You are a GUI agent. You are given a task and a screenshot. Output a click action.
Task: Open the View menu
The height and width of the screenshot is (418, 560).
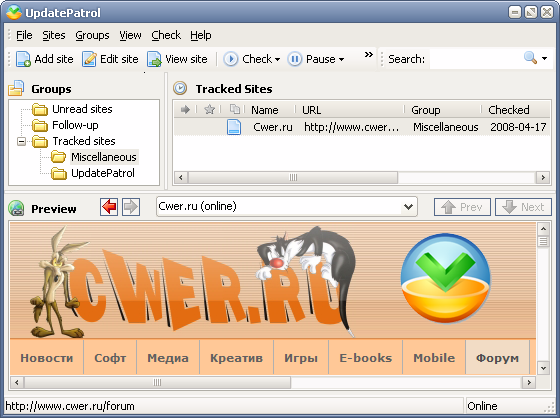click(x=130, y=35)
